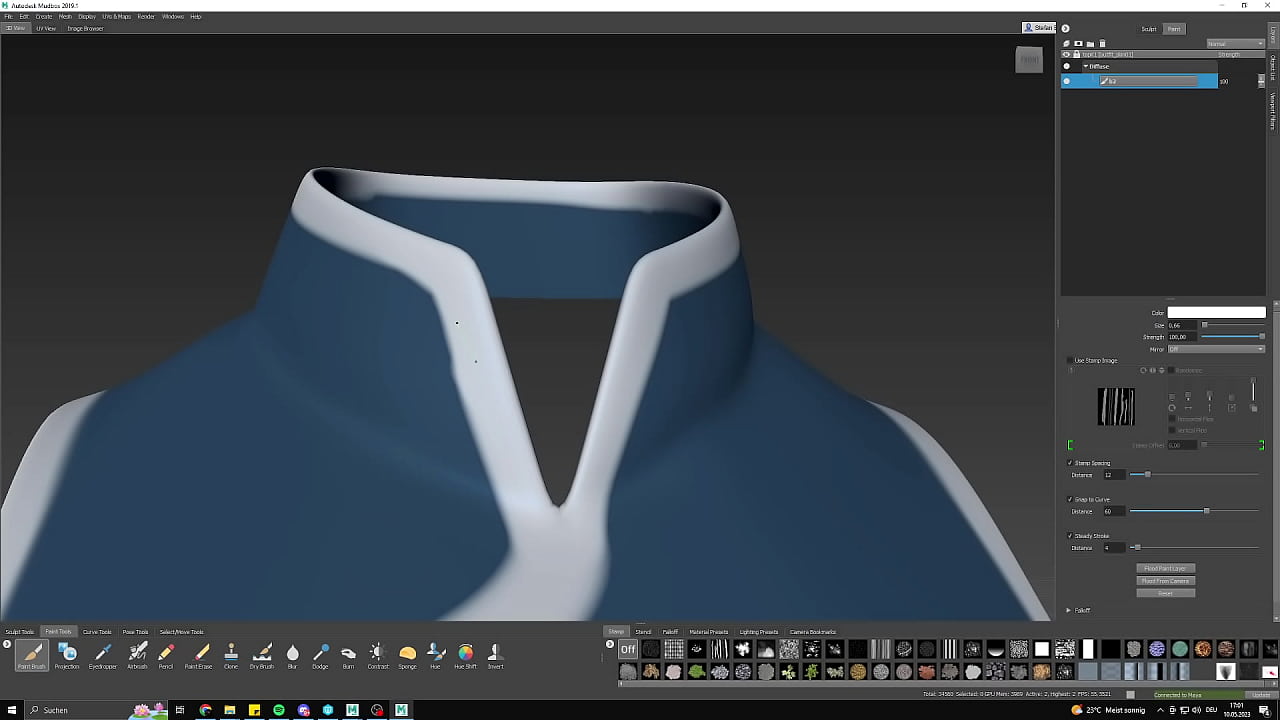Collapse the Diffuse channel group

click(1086, 67)
